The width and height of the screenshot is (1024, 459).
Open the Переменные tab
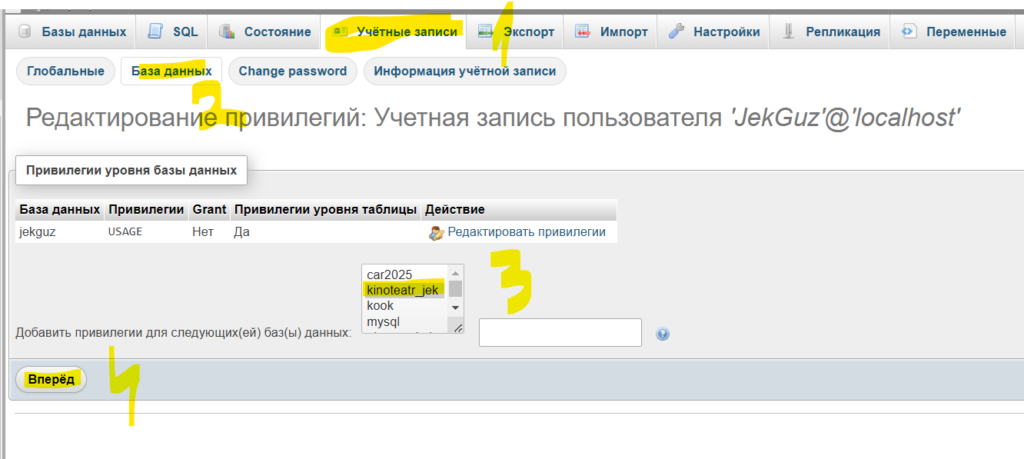(953, 31)
